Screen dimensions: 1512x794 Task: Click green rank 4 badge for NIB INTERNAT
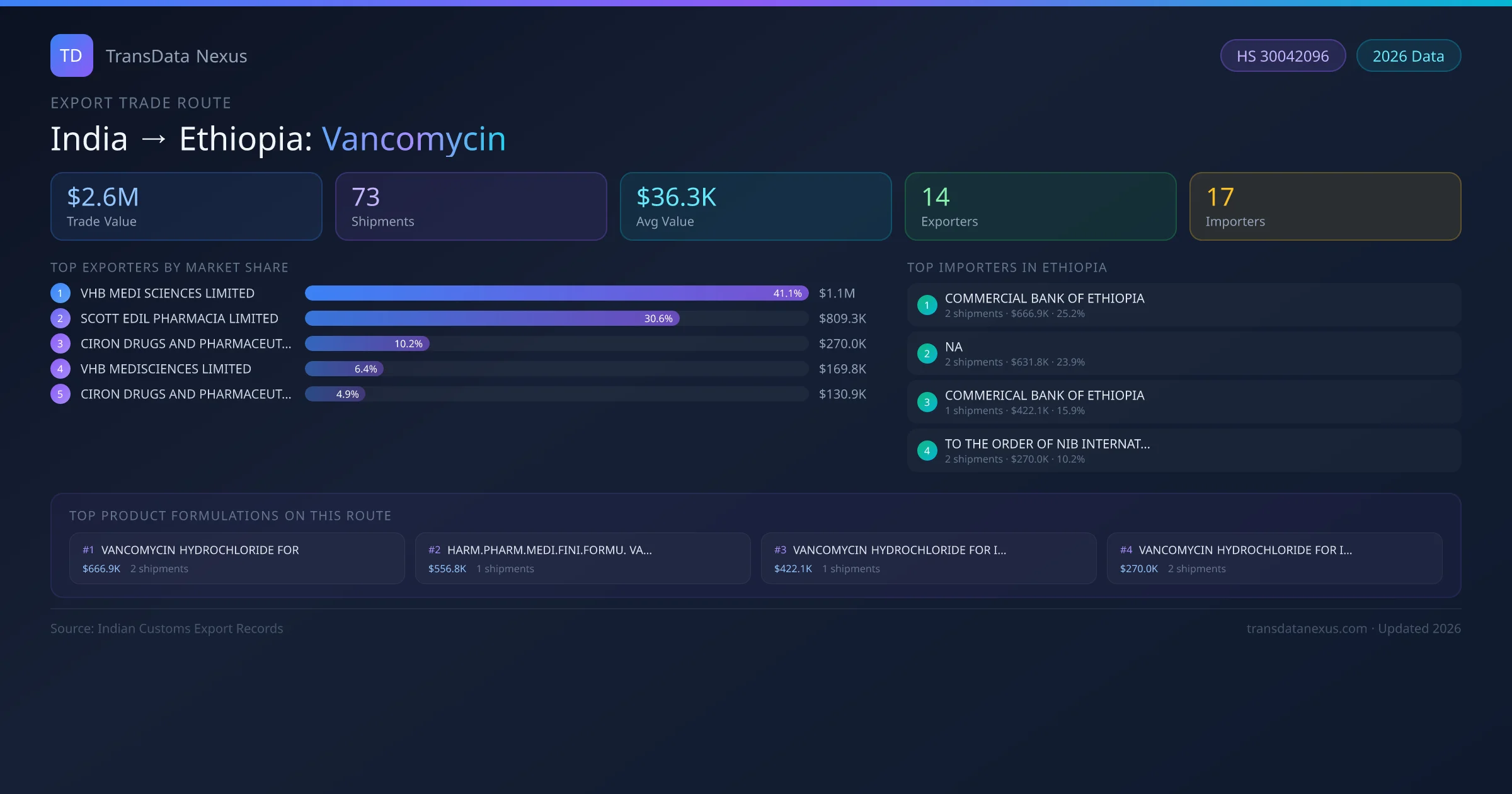click(x=927, y=451)
